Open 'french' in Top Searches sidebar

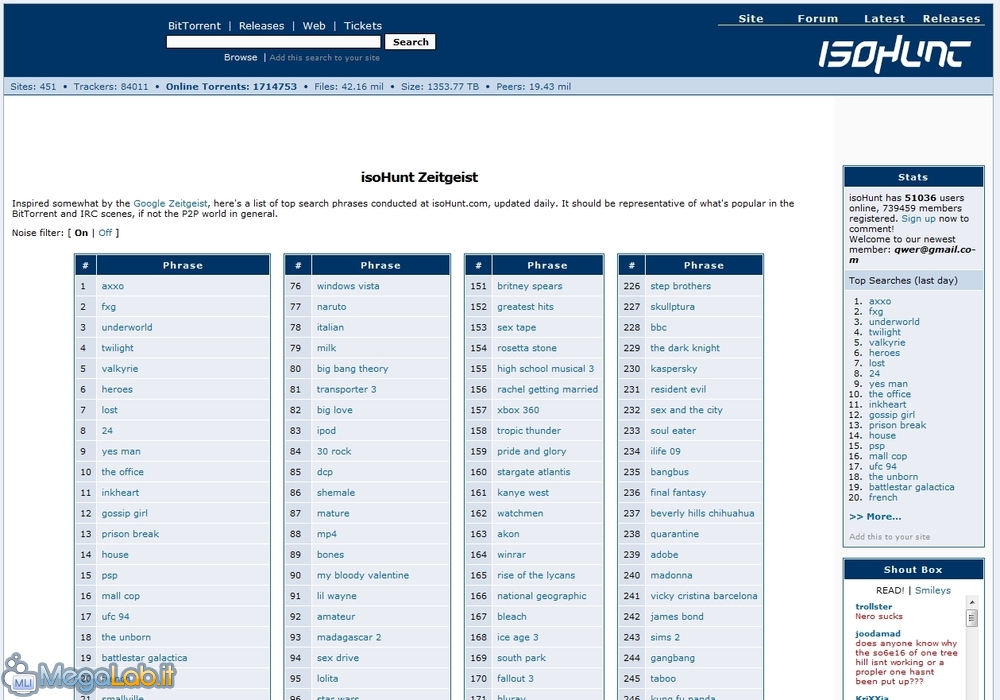883,497
